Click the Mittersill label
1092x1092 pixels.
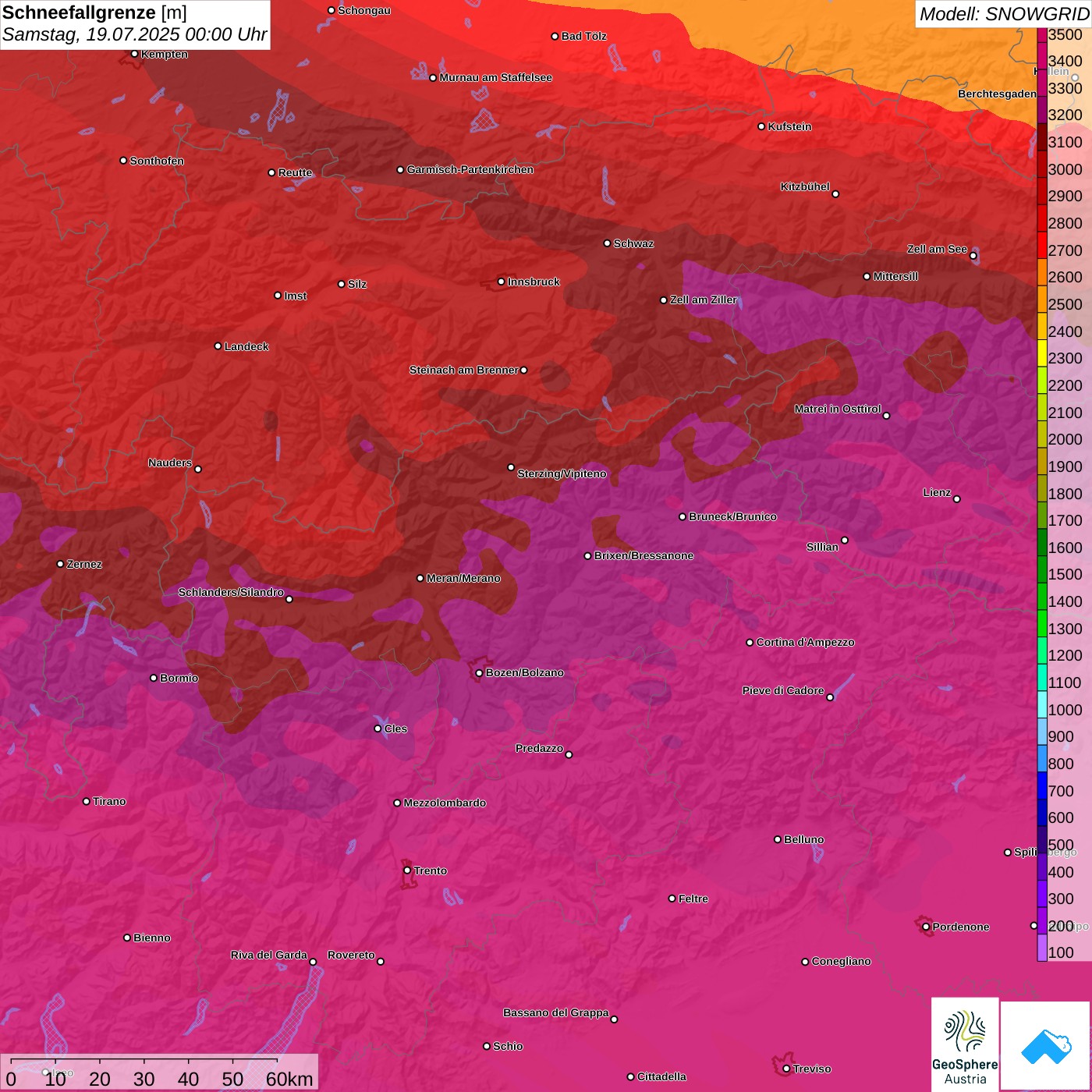[895, 276]
